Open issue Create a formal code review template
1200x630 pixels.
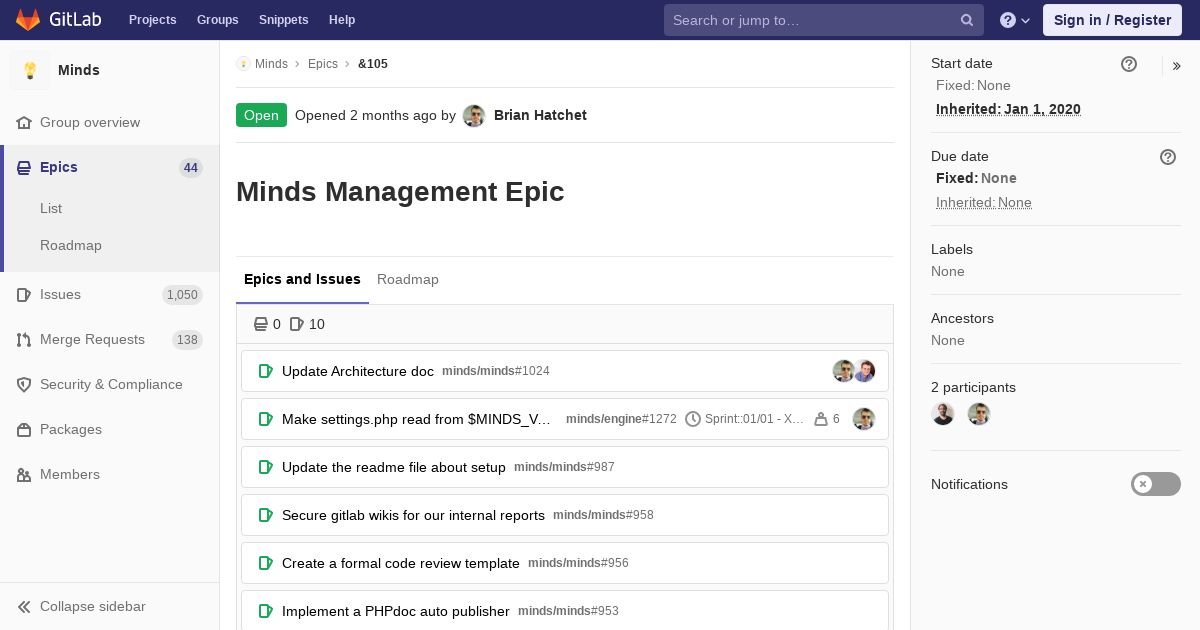401,563
